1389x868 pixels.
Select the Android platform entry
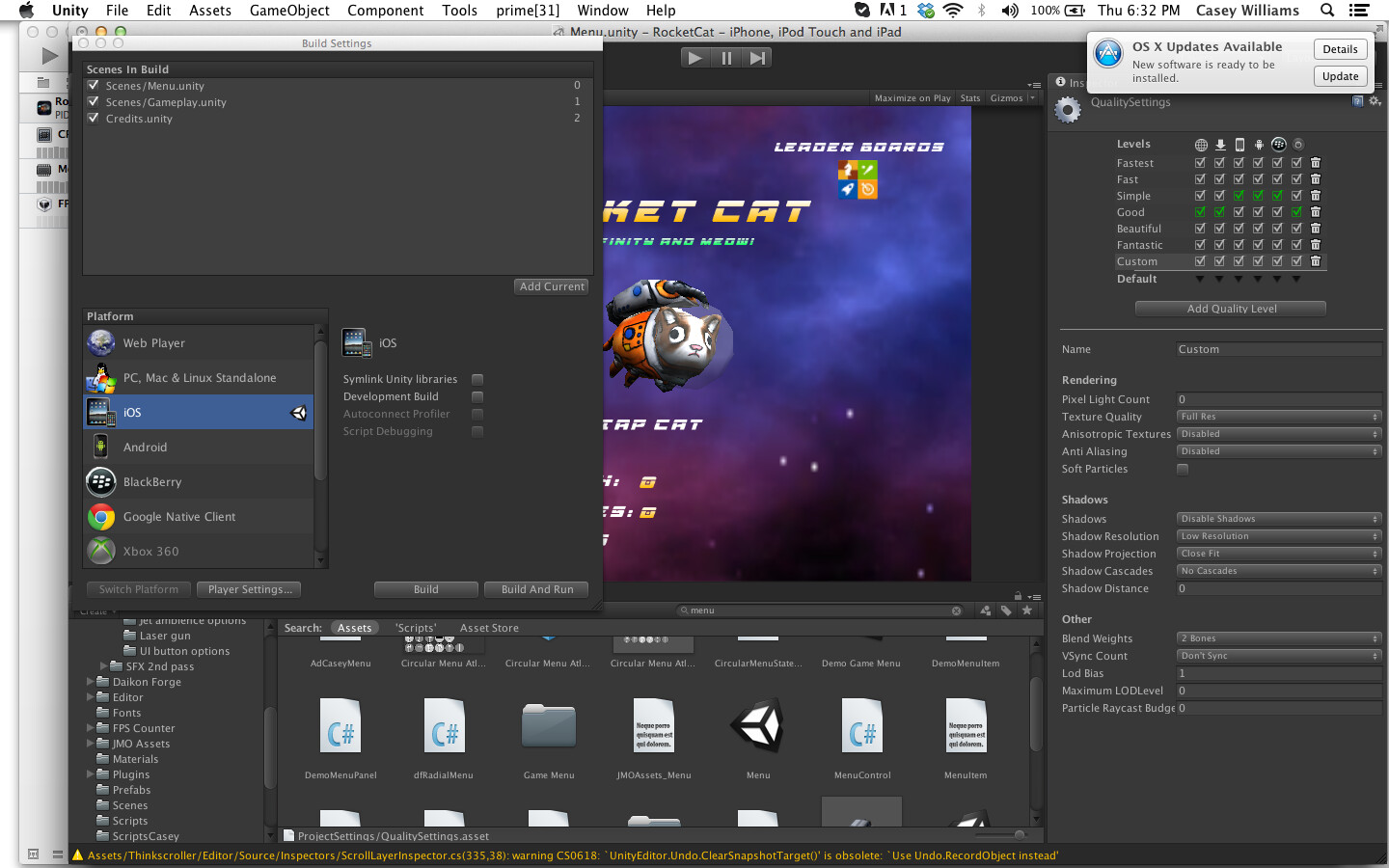pos(199,447)
